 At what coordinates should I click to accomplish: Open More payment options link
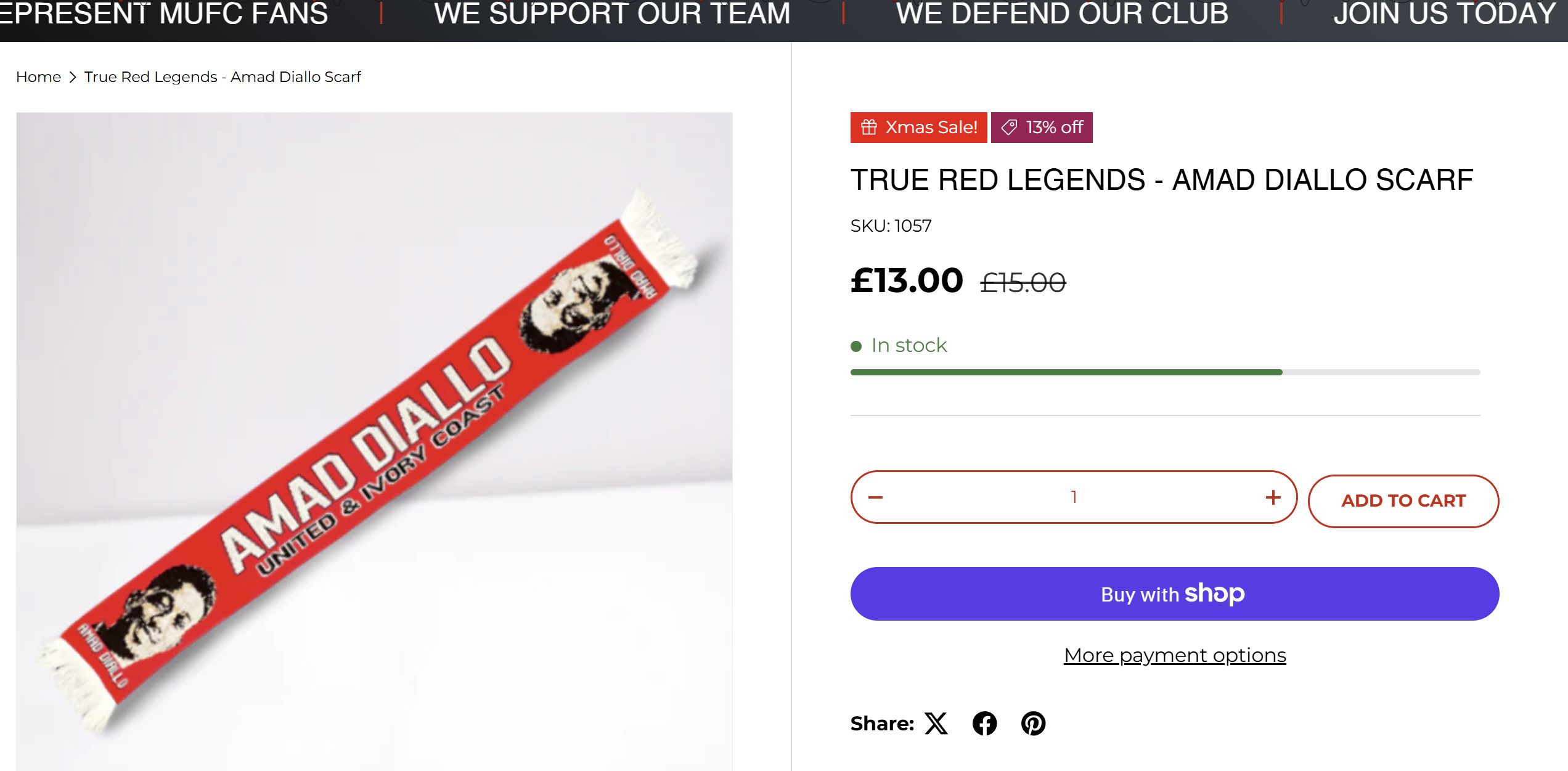(x=1174, y=655)
